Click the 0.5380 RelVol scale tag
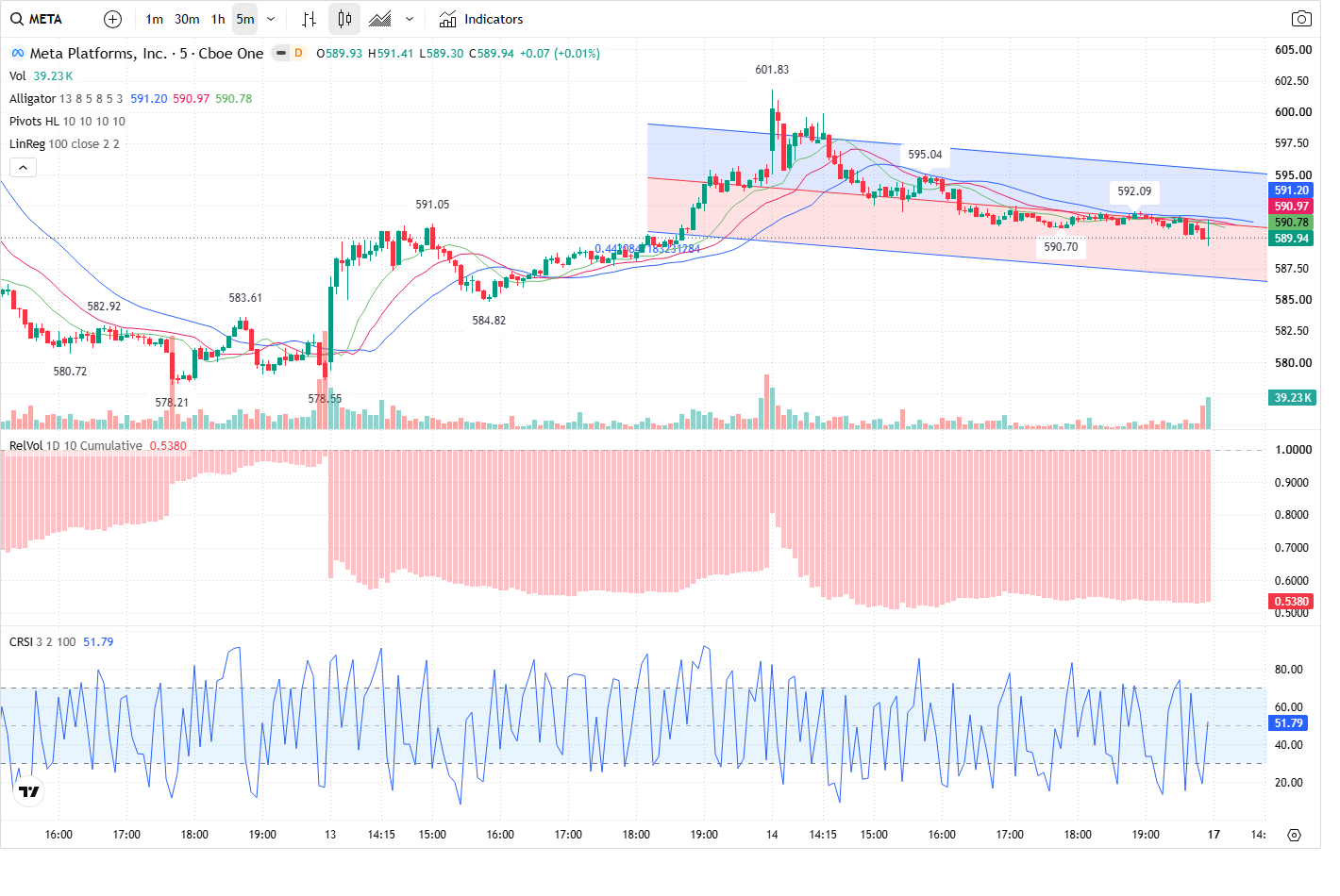Image resolution: width=1340 pixels, height=896 pixels. 1292,602
